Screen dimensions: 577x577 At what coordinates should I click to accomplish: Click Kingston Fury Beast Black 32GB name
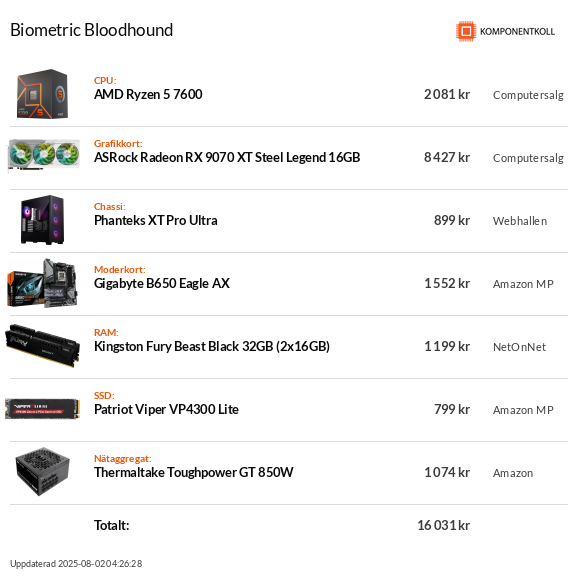point(212,347)
